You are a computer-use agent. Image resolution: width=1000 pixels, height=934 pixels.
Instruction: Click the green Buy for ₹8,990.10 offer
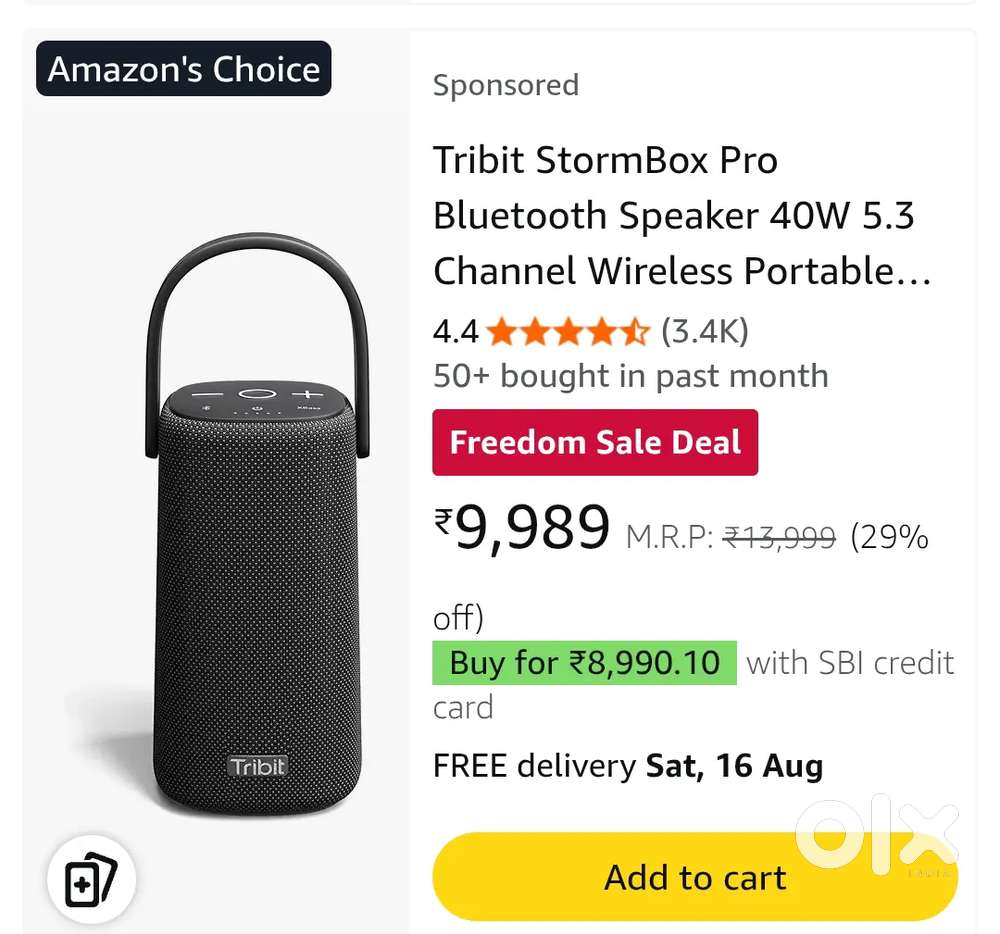click(x=584, y=663)
